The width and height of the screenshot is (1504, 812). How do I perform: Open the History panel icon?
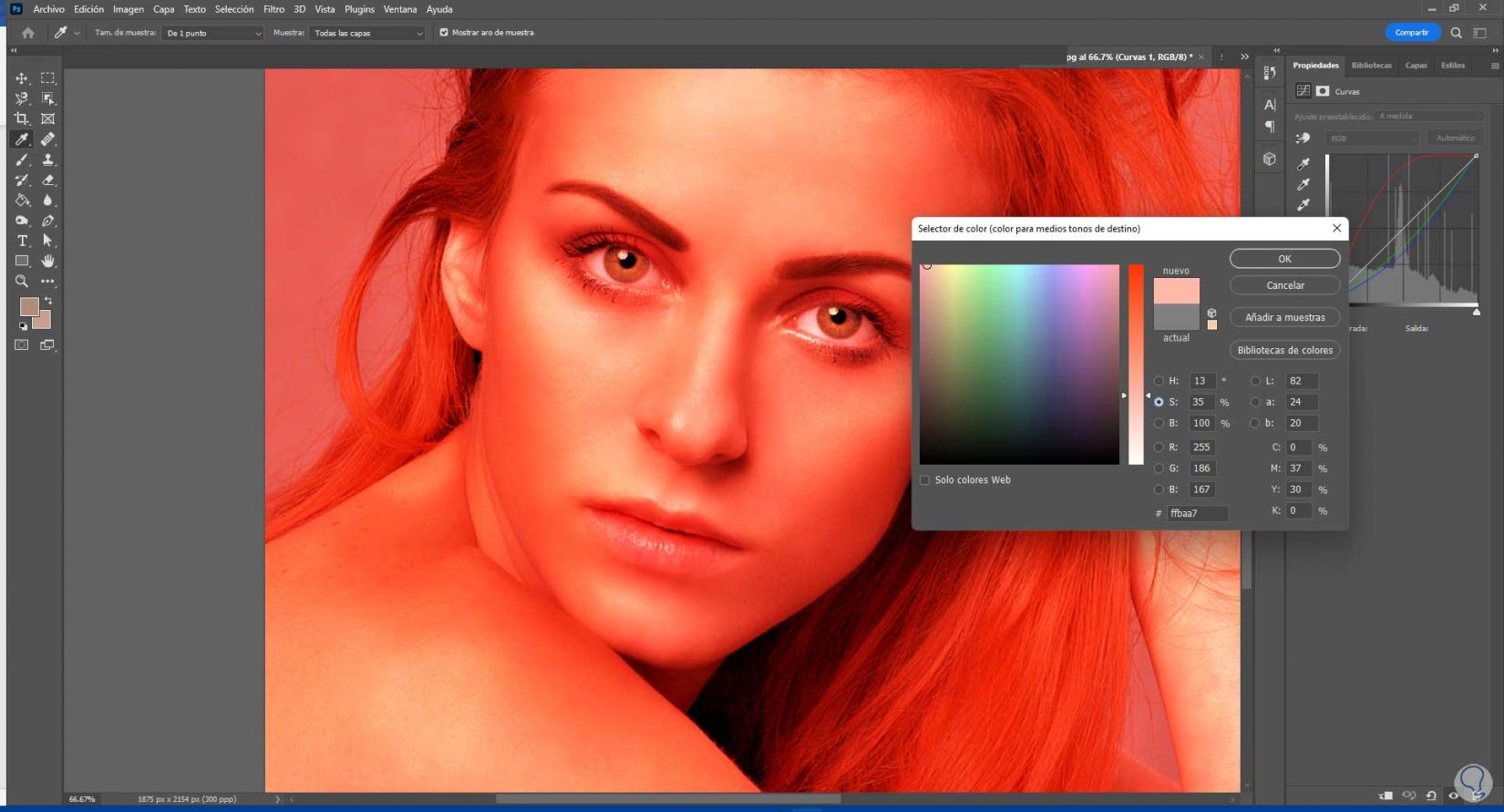(1270, 73)
